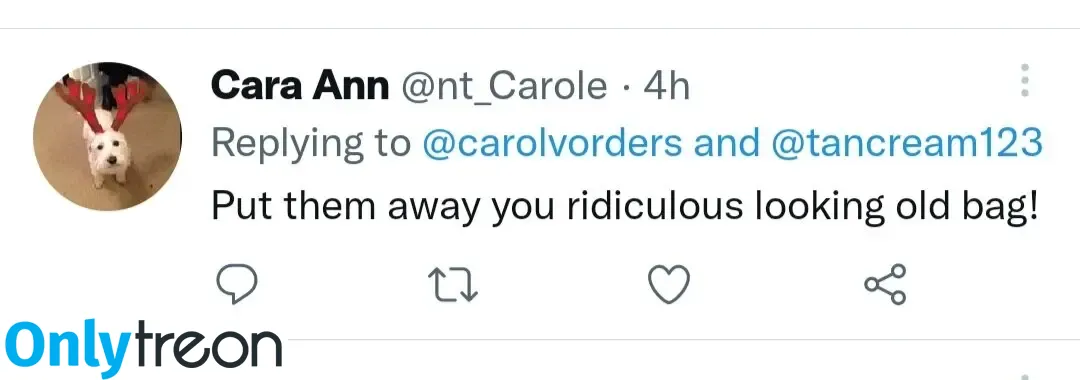This screenshot has height=380, width=1080.
Task: Open more options of the next tweet below
Action: 1024,376
